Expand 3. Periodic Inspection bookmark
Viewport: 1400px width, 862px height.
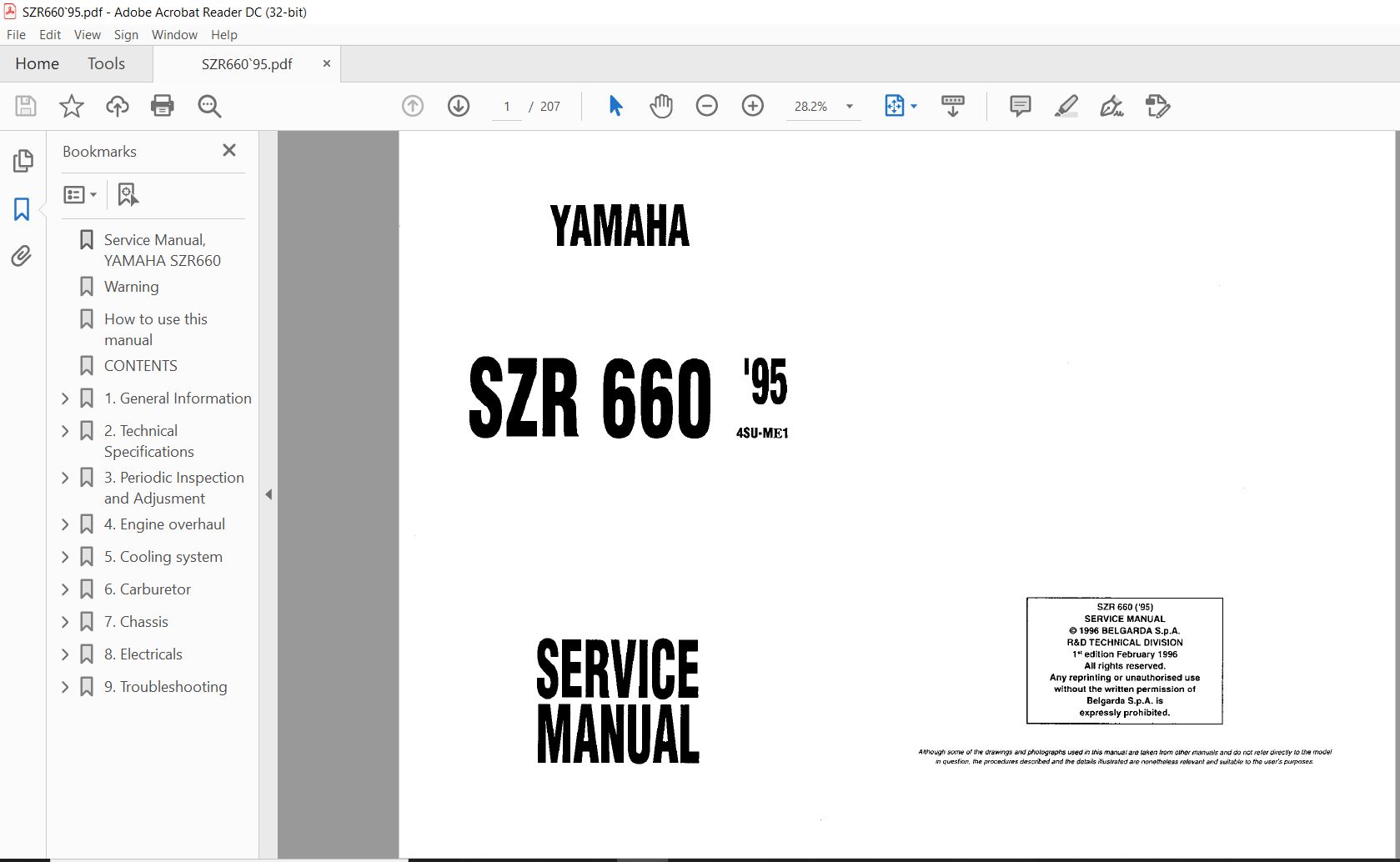[65, 478]
